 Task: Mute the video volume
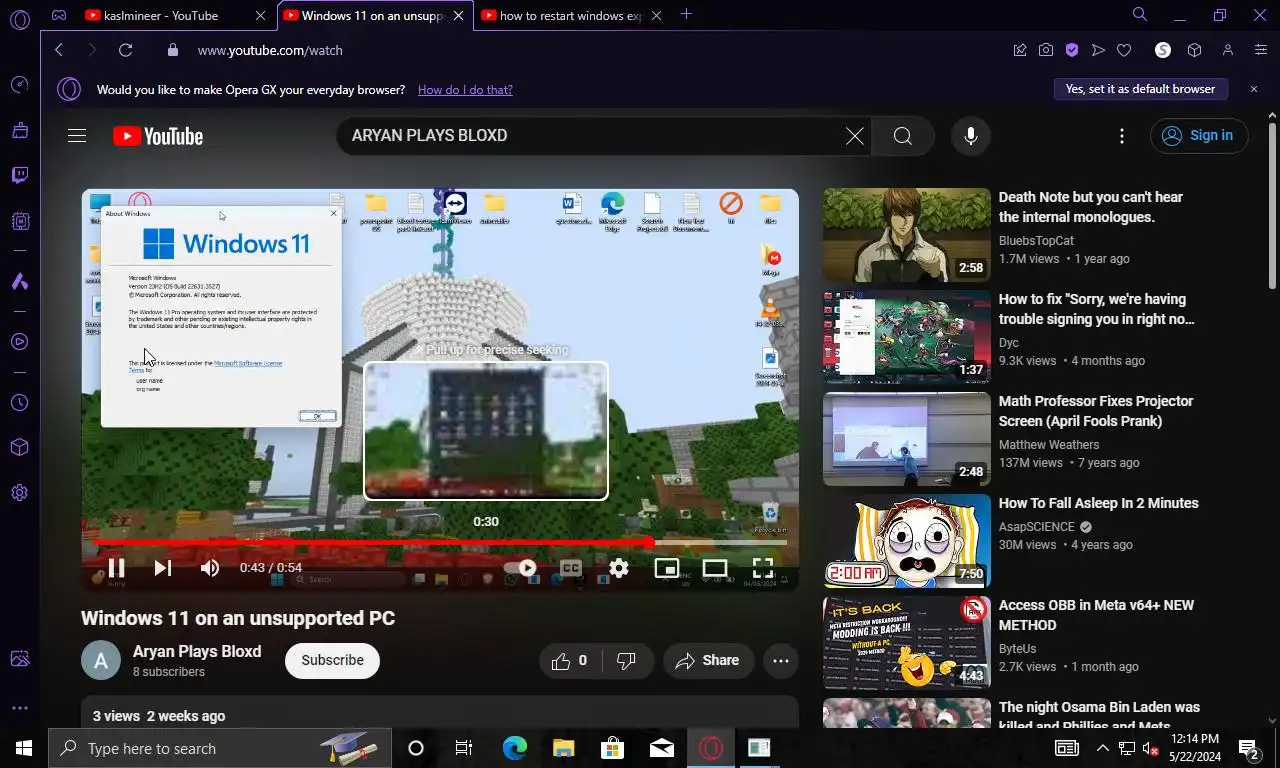(x=210, y=568)
